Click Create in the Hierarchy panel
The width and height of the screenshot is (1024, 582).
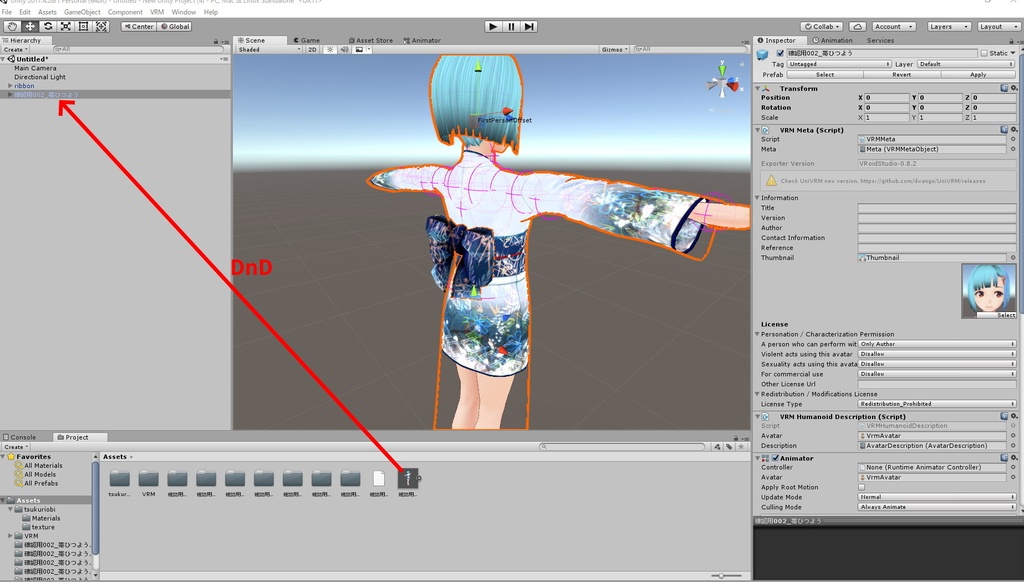[x=14, y=49]
